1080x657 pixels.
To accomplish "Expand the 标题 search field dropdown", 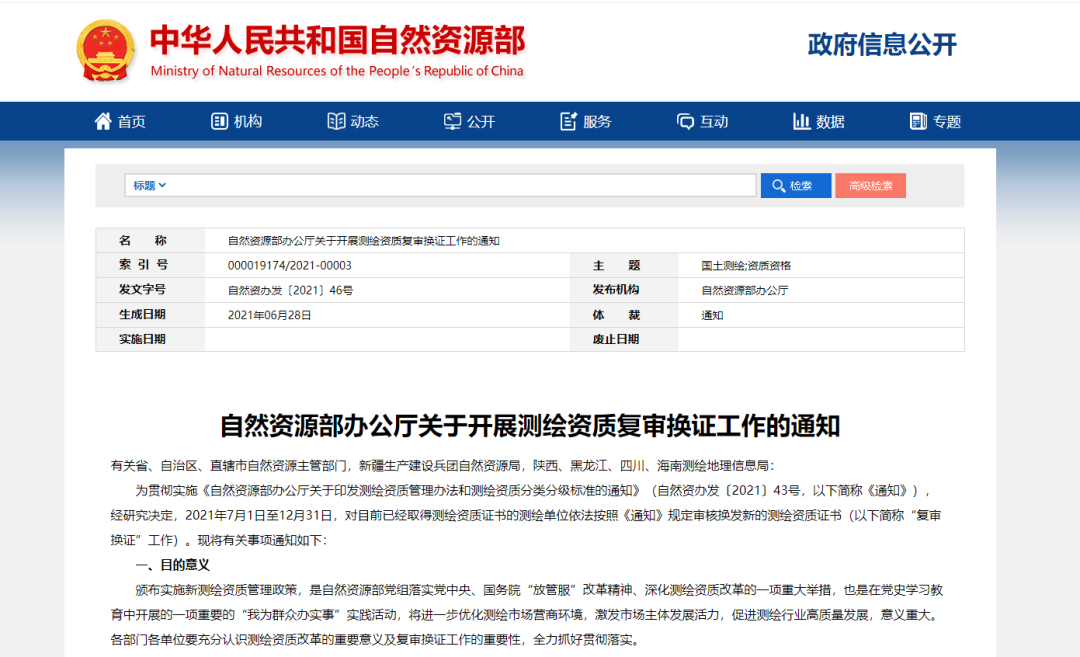I will 149,185.
